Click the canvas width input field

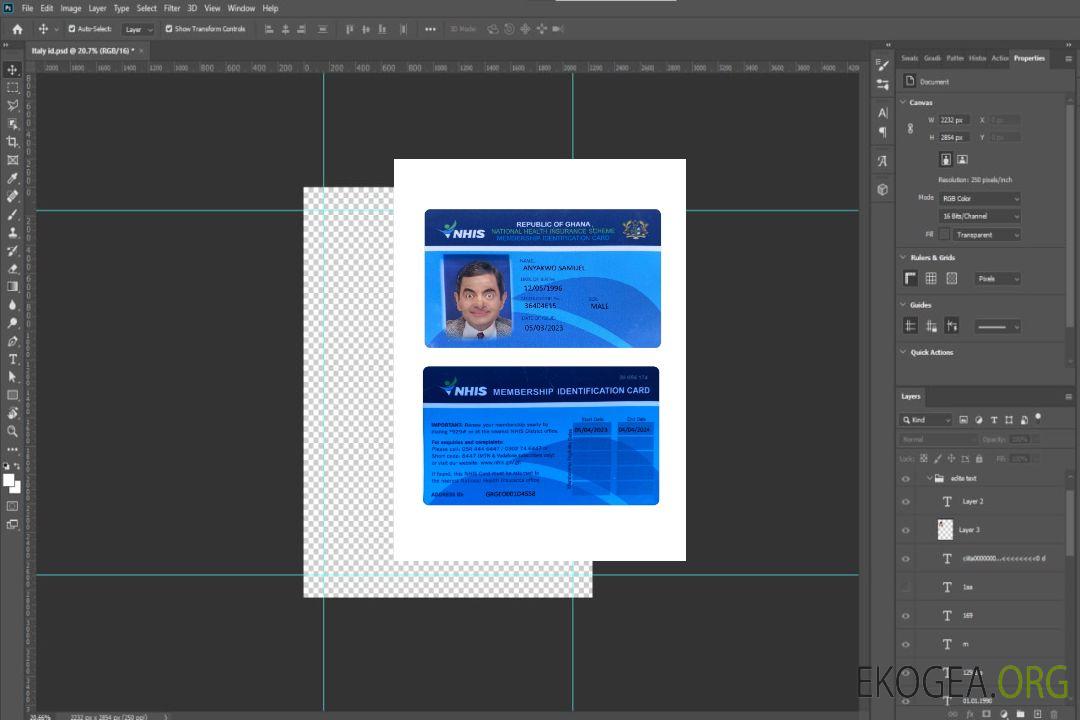pos(954,120)
